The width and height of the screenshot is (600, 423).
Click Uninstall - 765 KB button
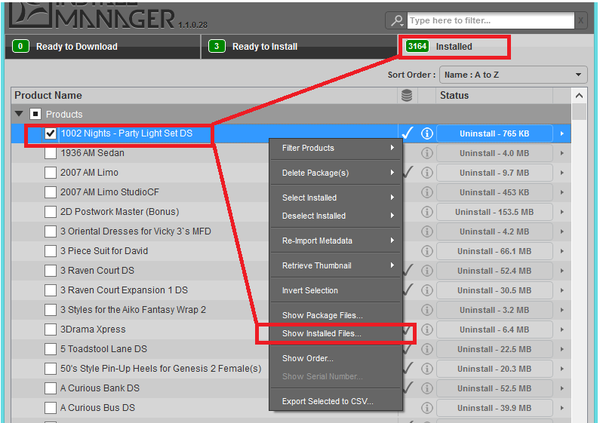(x=494, y=134)
